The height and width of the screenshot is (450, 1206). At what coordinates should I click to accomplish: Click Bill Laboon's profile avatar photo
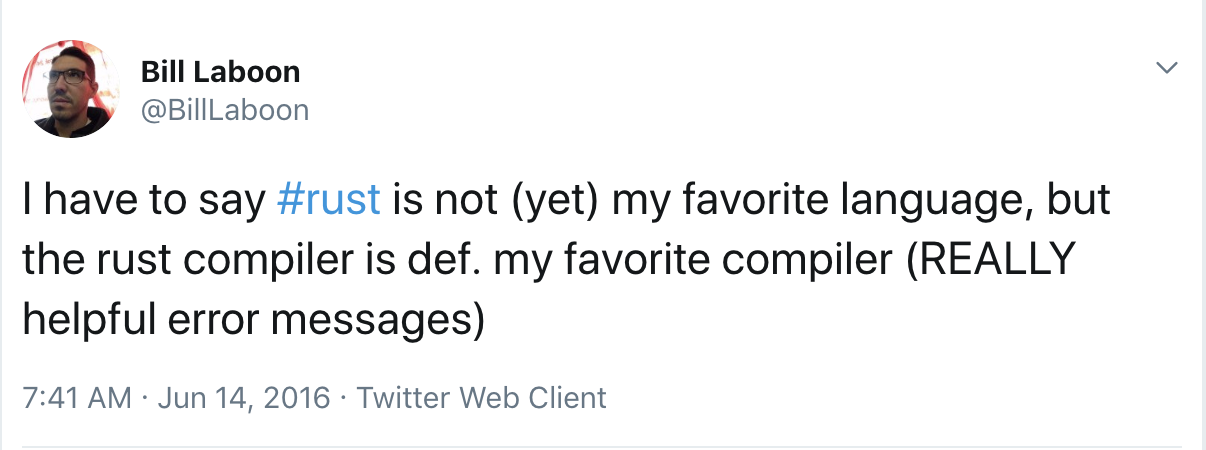coord(70,89)
